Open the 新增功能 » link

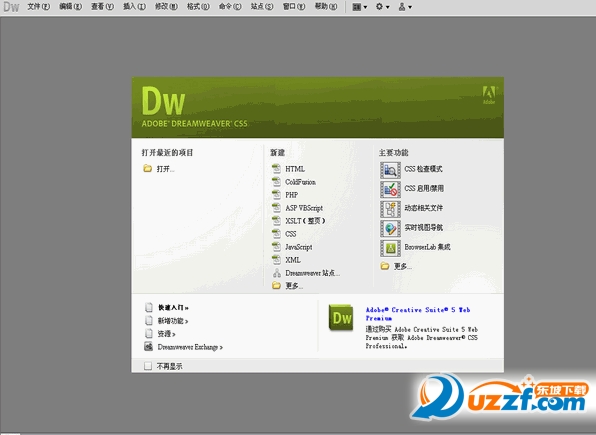pos(173,321)
